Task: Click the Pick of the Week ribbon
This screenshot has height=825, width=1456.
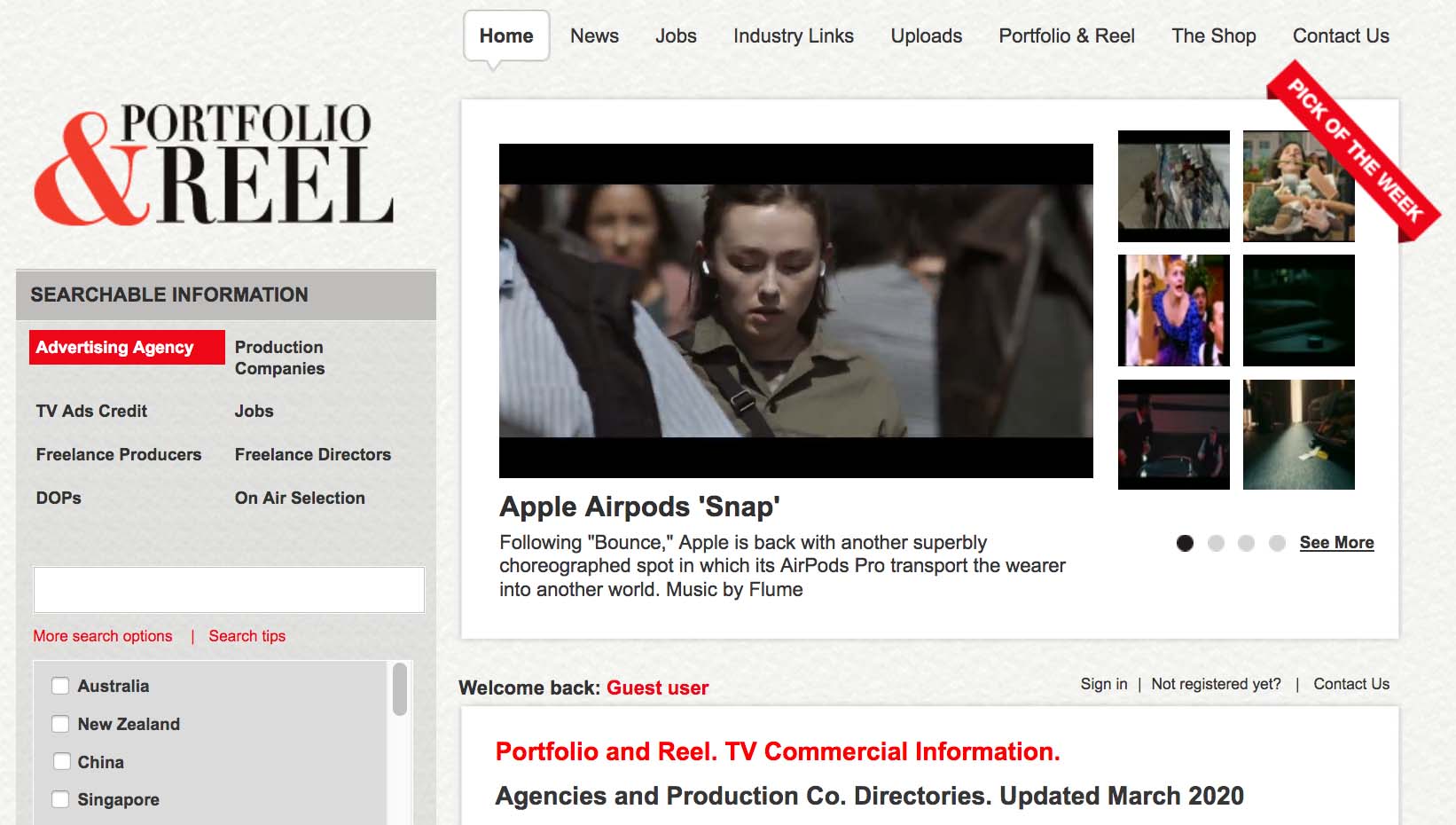Action: pyautogui.click(x=1354, y=151)
